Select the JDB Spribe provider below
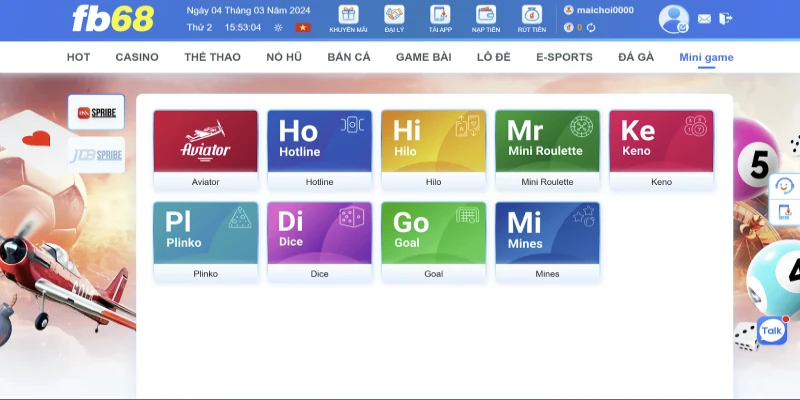Image resolution: width=800 pixels, height=400 pixels. (96, 155)
